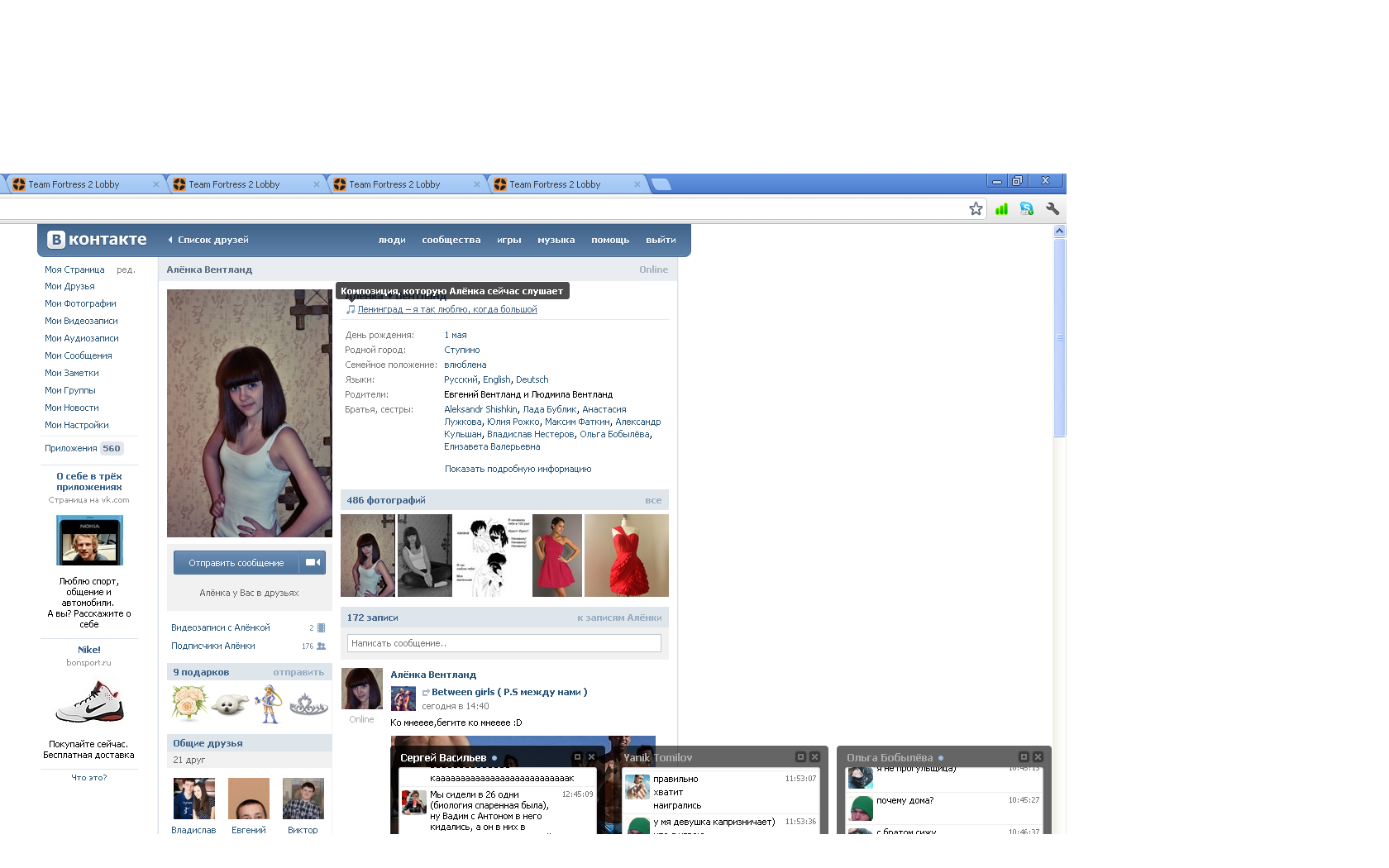Screen dimensions: 1389x868
Task: Open the bouquet of roses gift
Action: click(x=189, y=703)
